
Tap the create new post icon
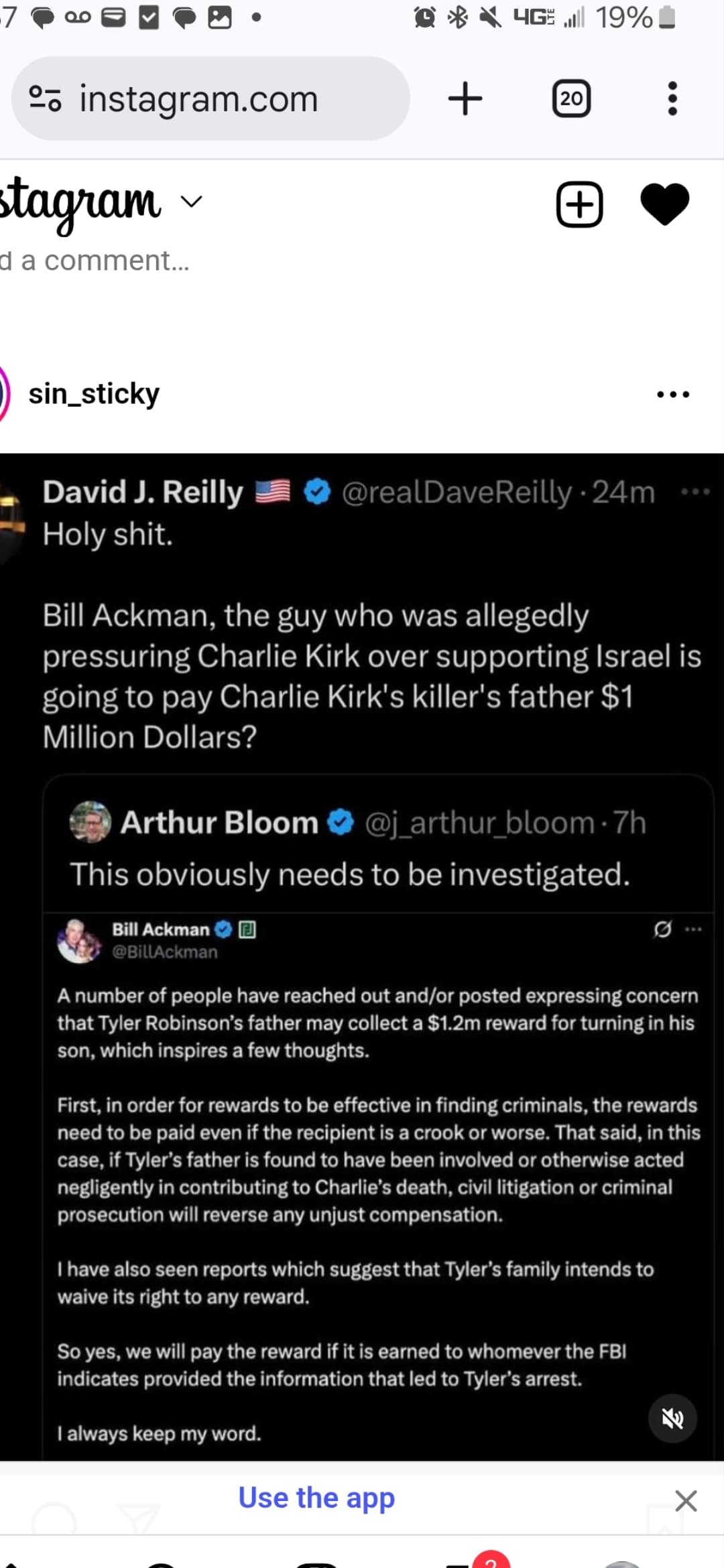(579, 204)
